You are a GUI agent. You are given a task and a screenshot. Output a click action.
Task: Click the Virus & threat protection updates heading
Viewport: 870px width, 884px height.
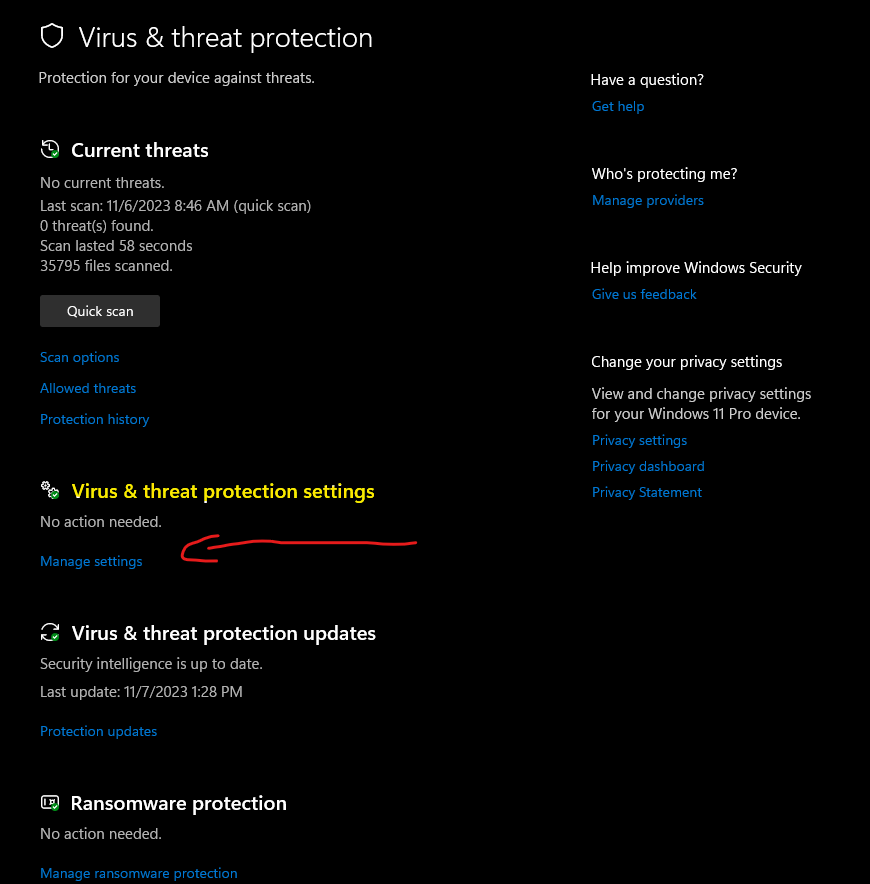[224, 633]
